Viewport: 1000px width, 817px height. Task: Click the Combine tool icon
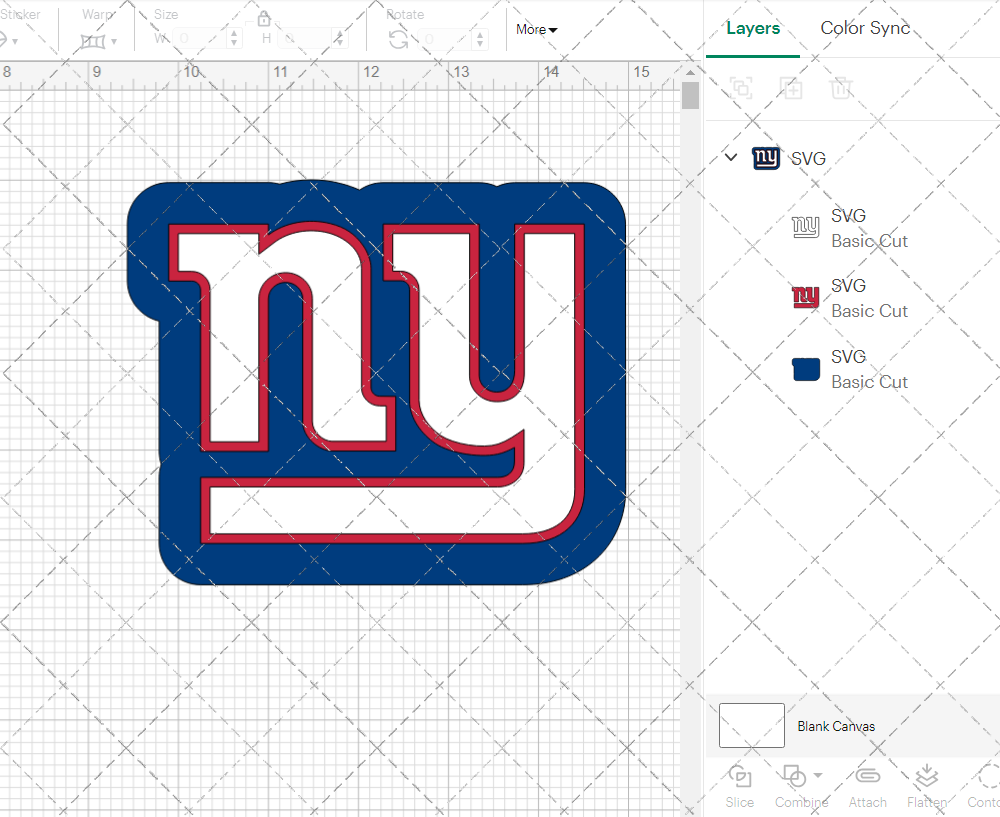tap(794, 776)
